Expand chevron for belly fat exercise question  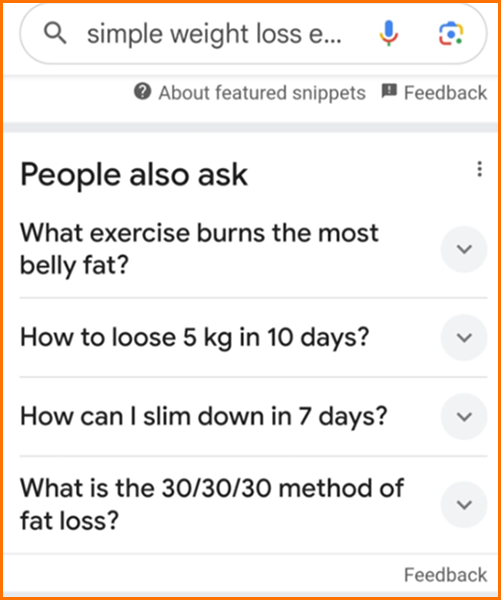(x=464, y=249)
